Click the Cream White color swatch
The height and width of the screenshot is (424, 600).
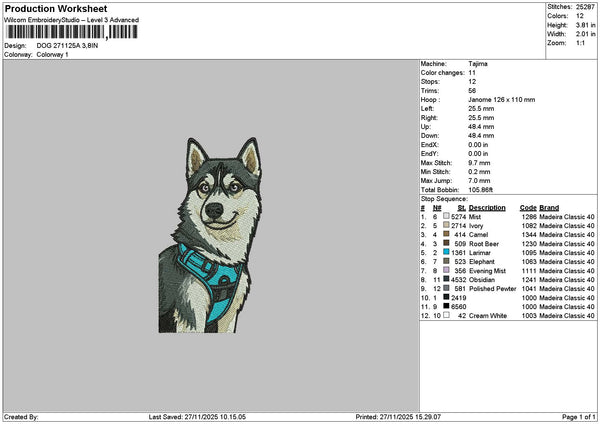coord(446,315)
